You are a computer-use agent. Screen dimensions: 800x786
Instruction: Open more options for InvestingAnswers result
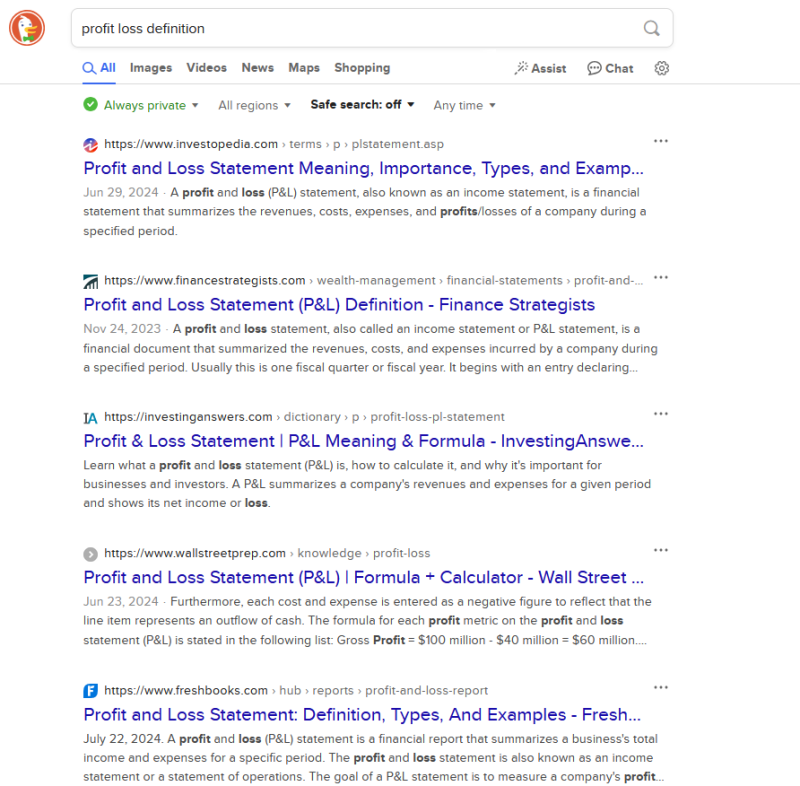pos(661,414)
